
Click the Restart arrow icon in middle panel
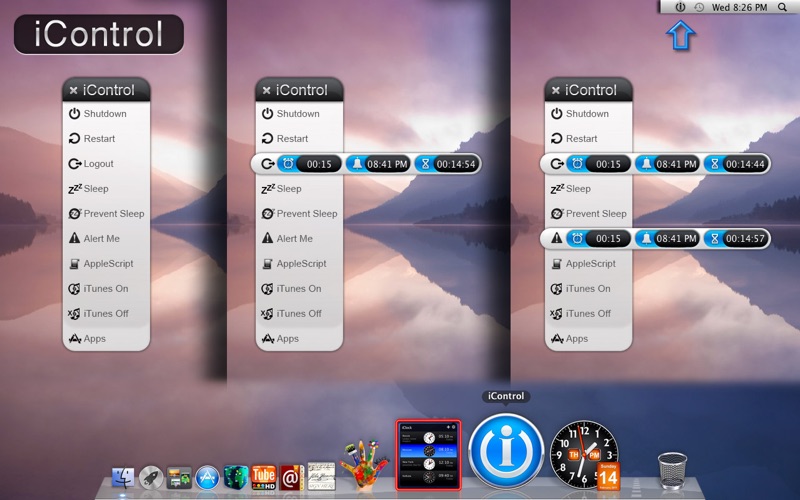[x=267, y=138]
